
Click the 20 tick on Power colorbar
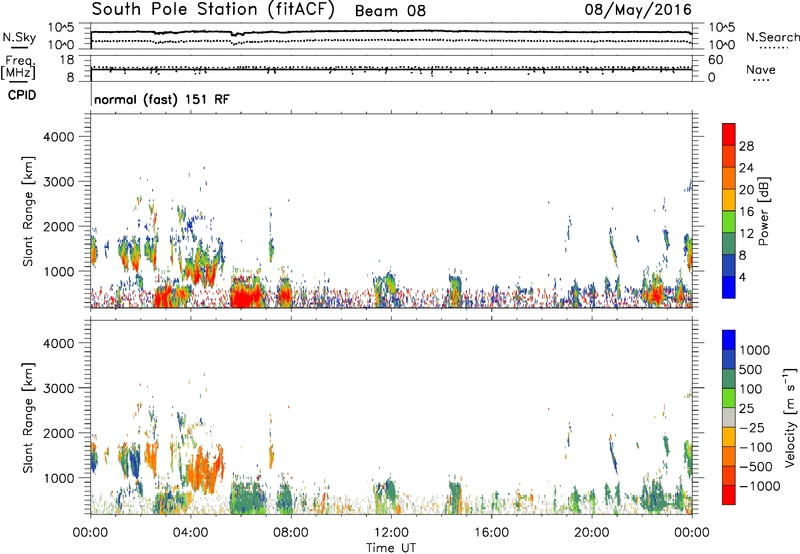tap(746, 190)
